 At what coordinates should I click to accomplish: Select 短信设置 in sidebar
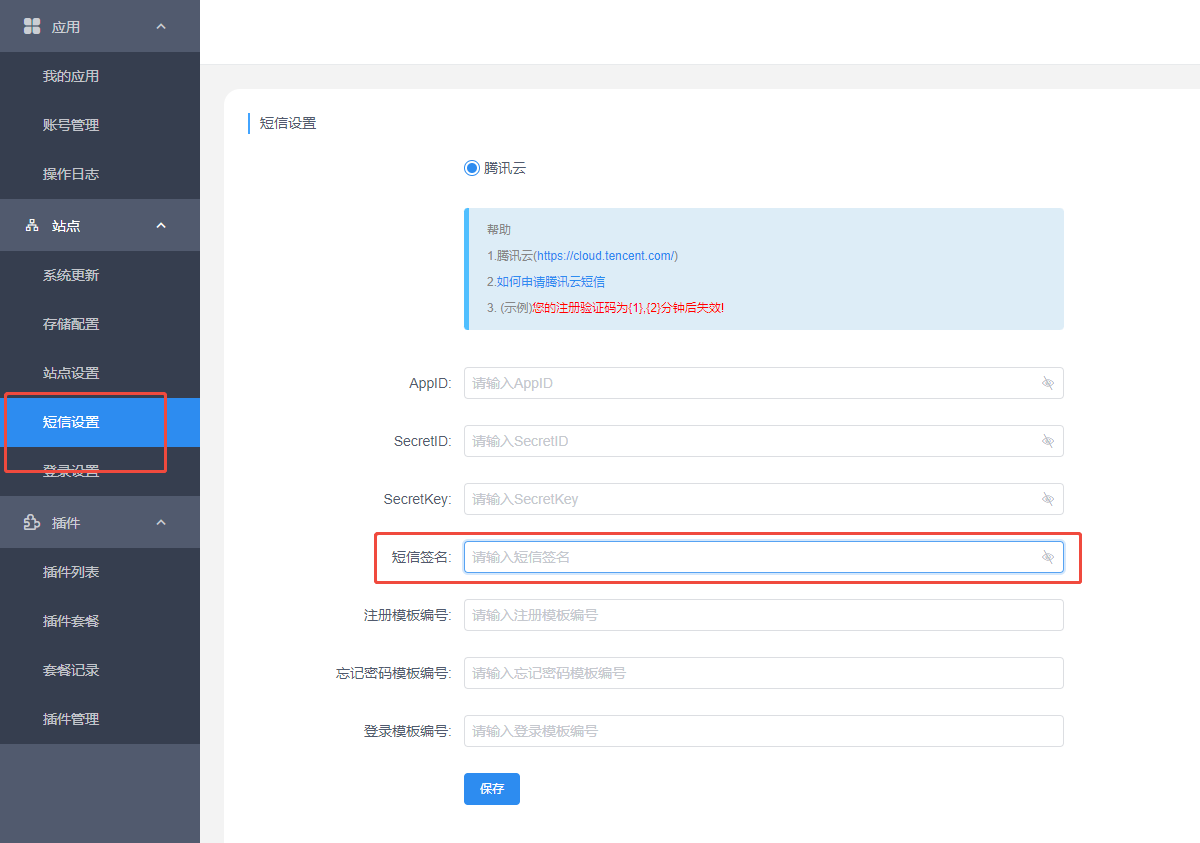click(100, 422)
